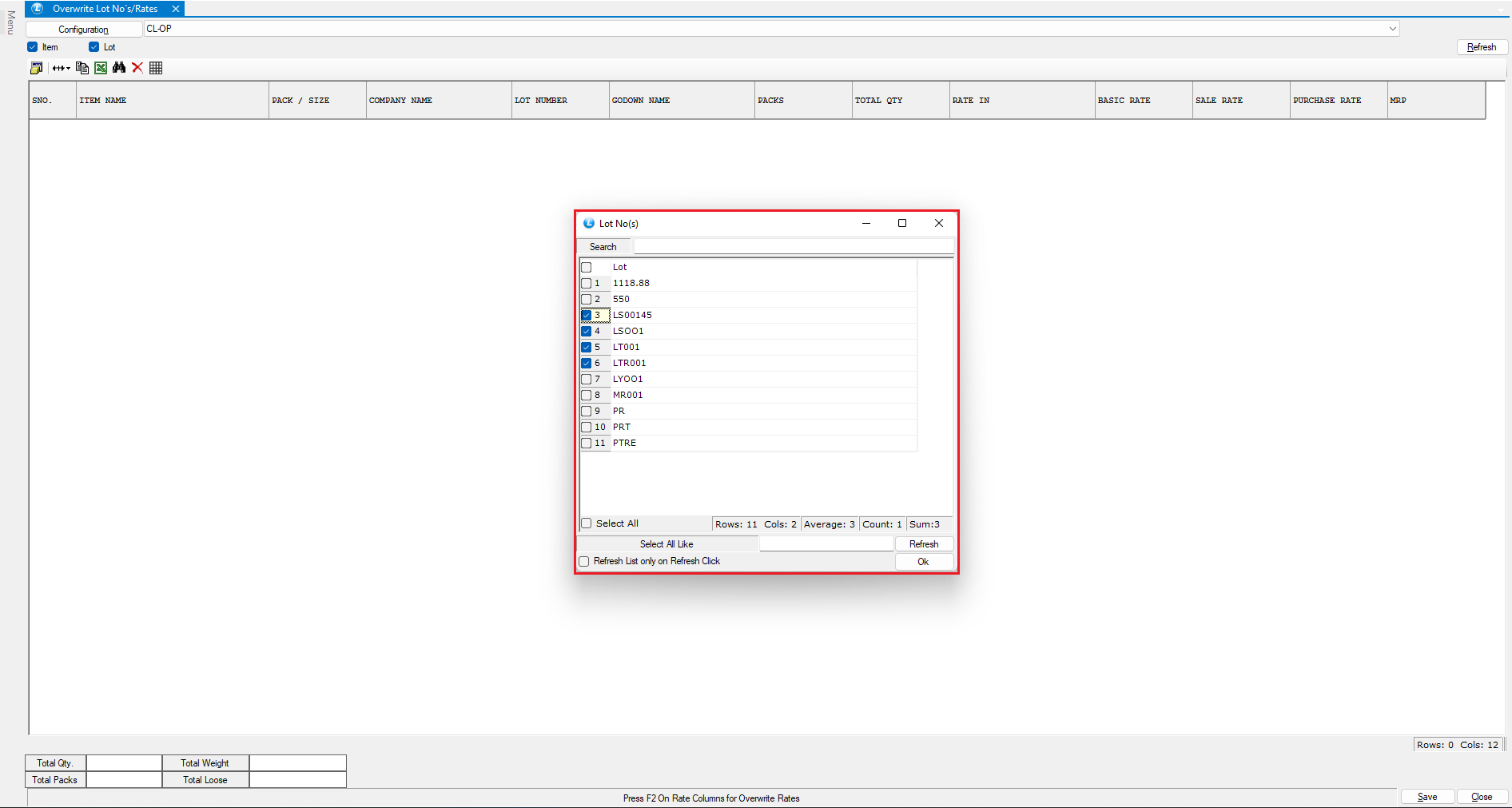Viewport: 1512px width, 808px height.
Task: Click the Search input field in dialog
Action: (x=793, y=247)
